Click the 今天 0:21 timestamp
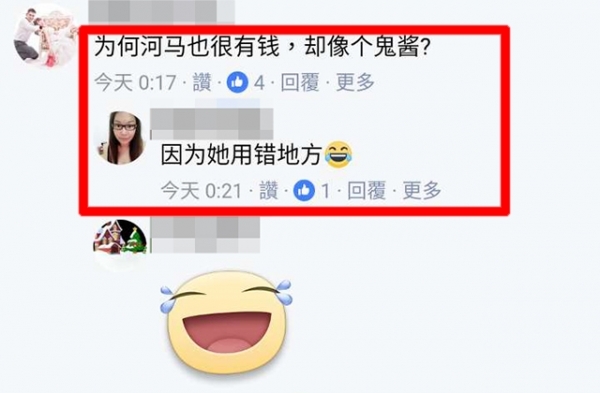The width and height of the screenshot is (600, 393). (202, 190)
